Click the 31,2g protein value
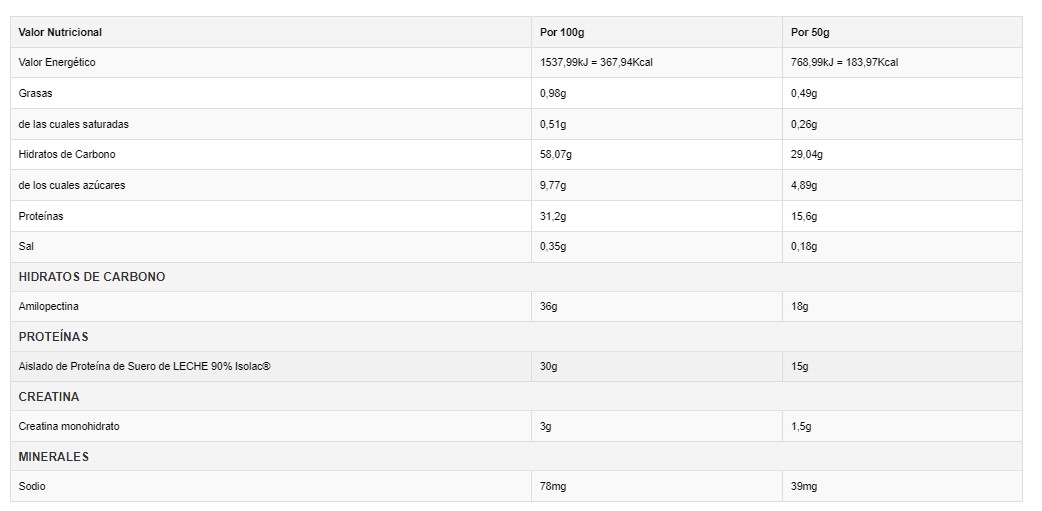The height and width of the screenshot is (511, 1042). (553, 216)
